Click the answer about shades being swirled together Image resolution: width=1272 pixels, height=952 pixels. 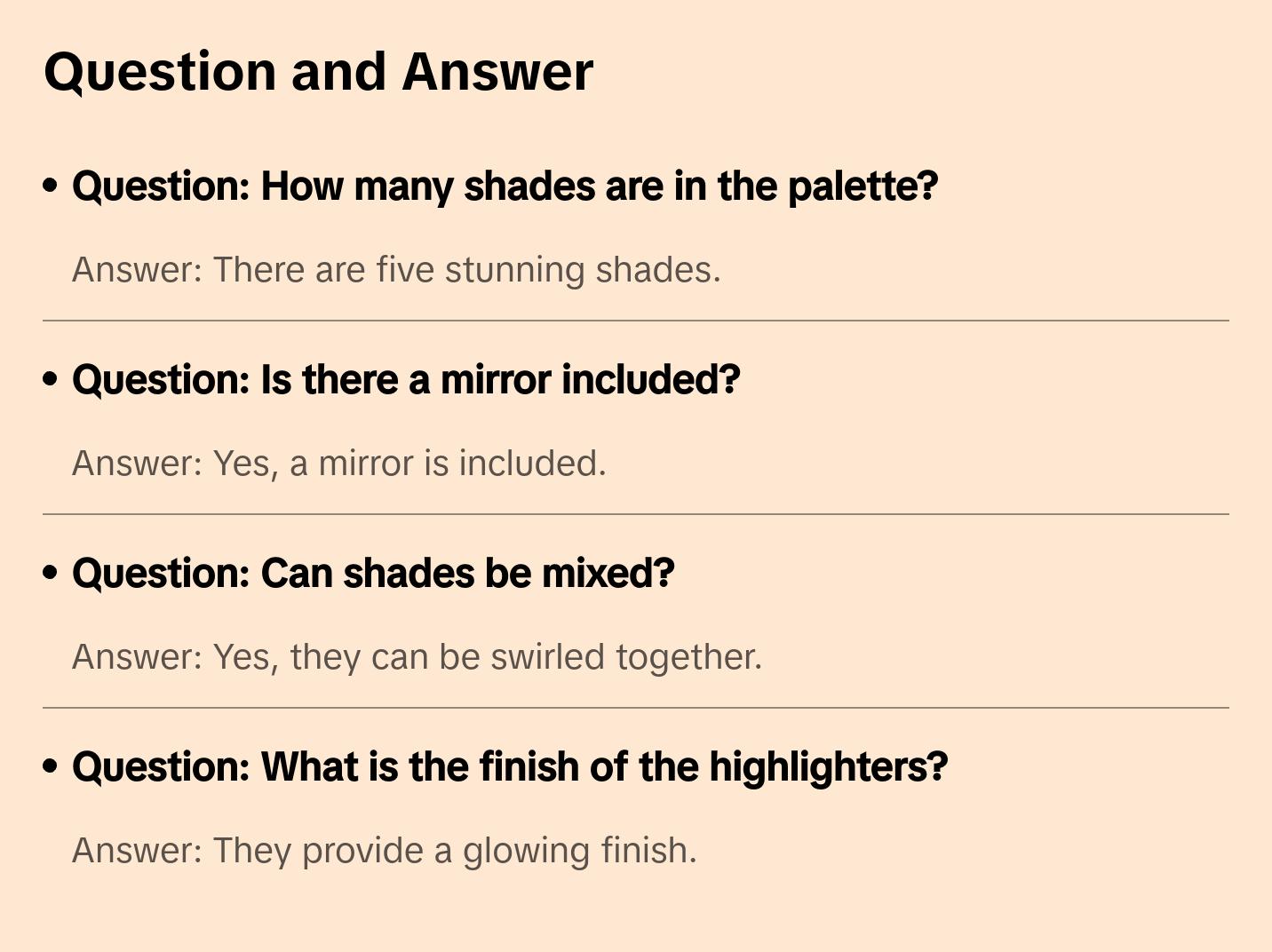tap(417, 657)
